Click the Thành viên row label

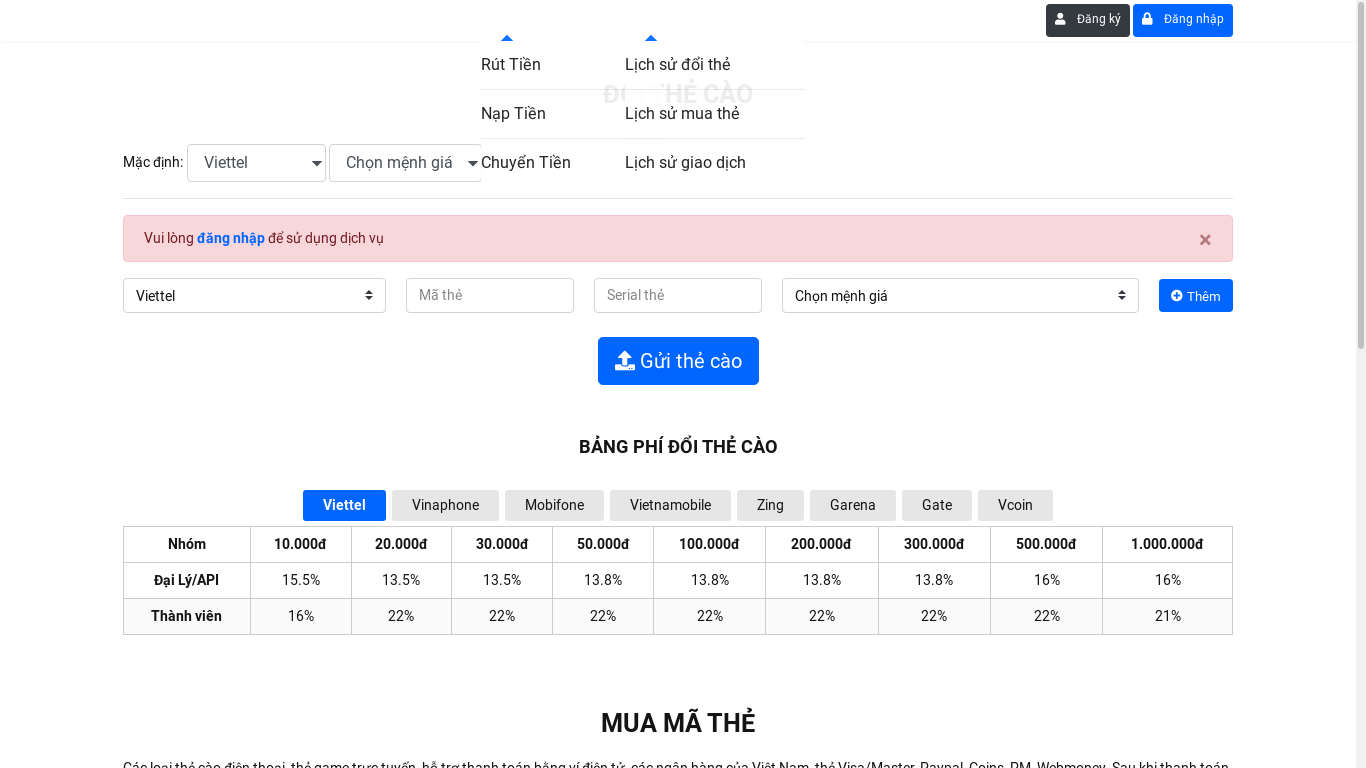186,617
